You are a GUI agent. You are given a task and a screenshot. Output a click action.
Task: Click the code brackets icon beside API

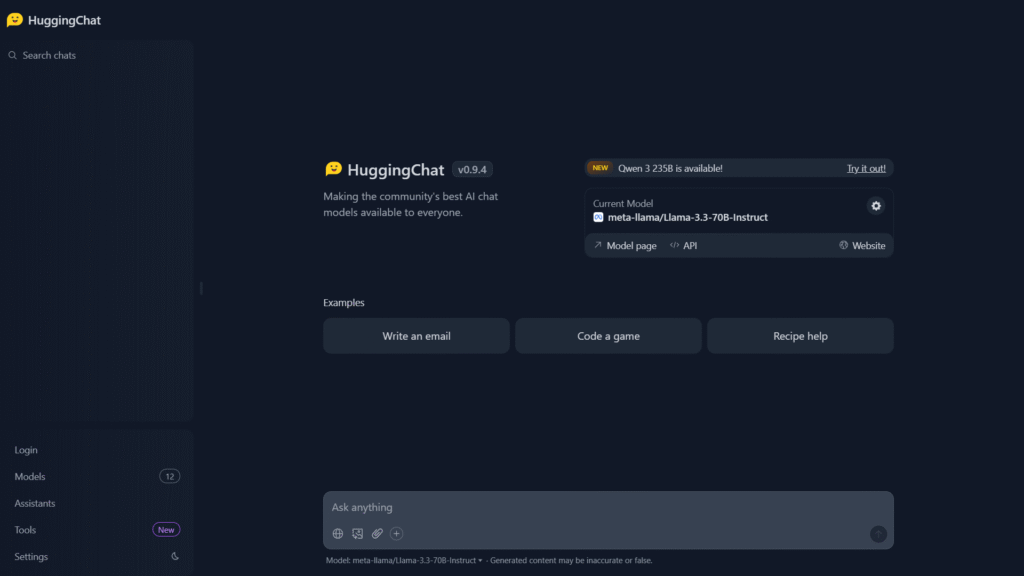coord(675,245)
